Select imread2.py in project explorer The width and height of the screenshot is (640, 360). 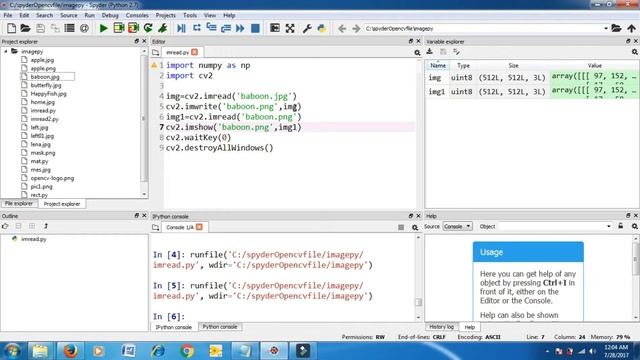tap(44, 119)
